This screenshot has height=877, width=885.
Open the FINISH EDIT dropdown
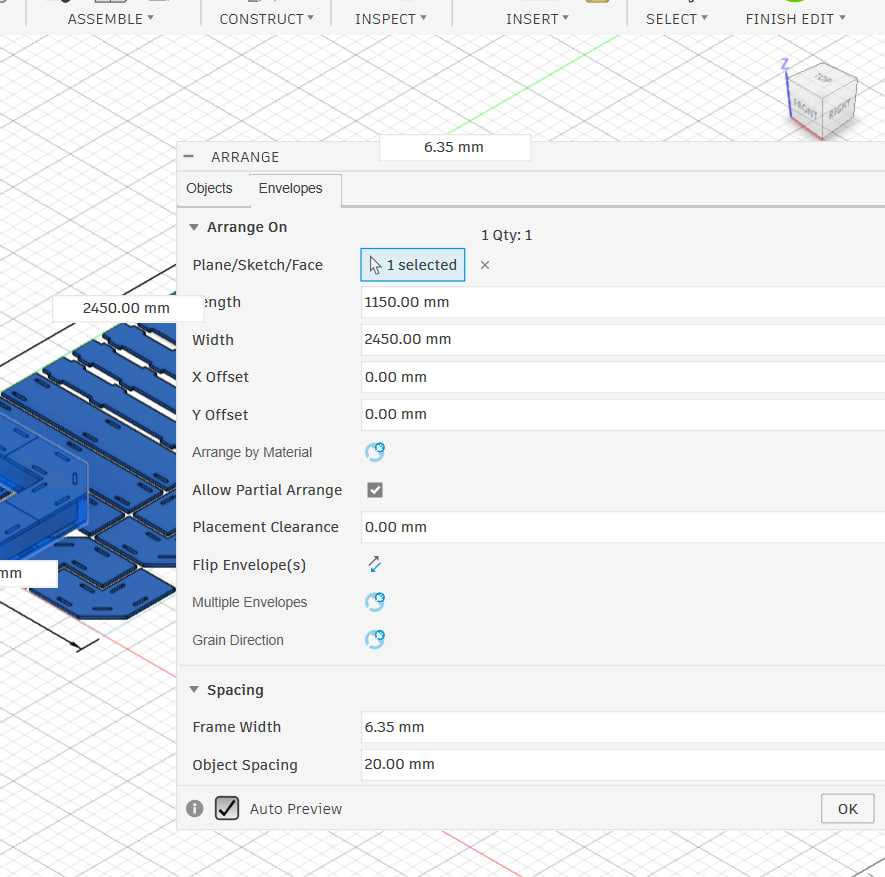(x=795, y=19)
